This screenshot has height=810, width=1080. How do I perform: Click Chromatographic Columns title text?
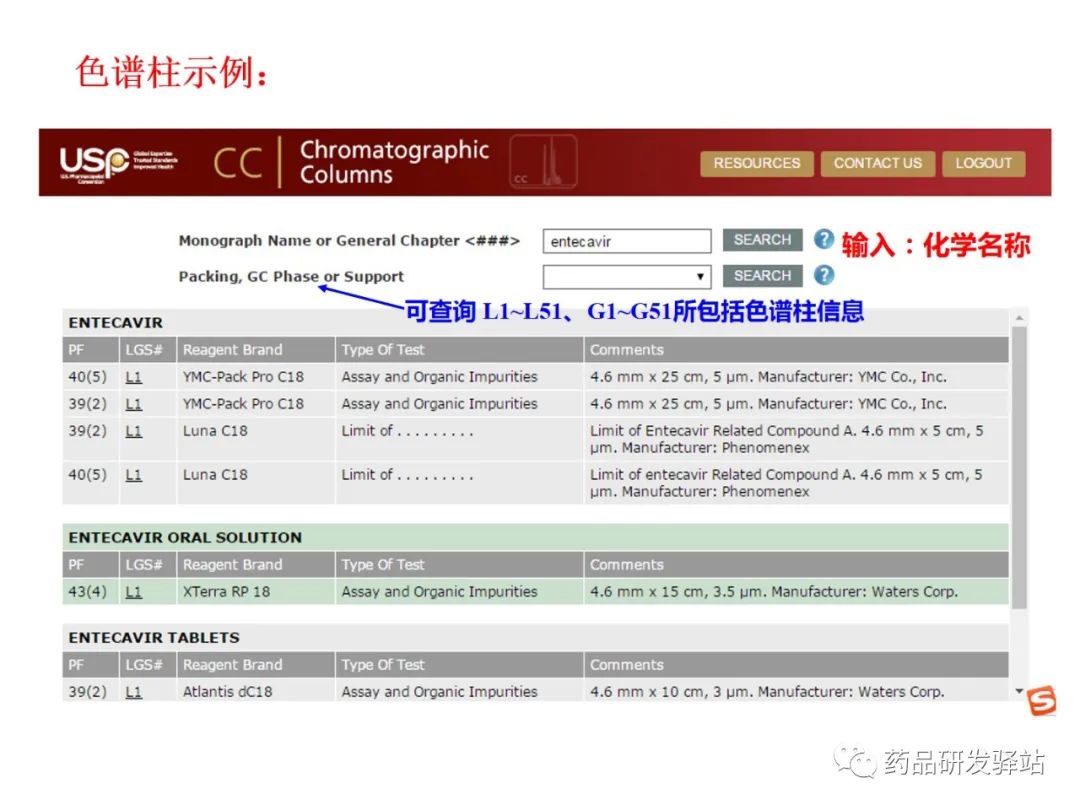click(x=394, y=162)
